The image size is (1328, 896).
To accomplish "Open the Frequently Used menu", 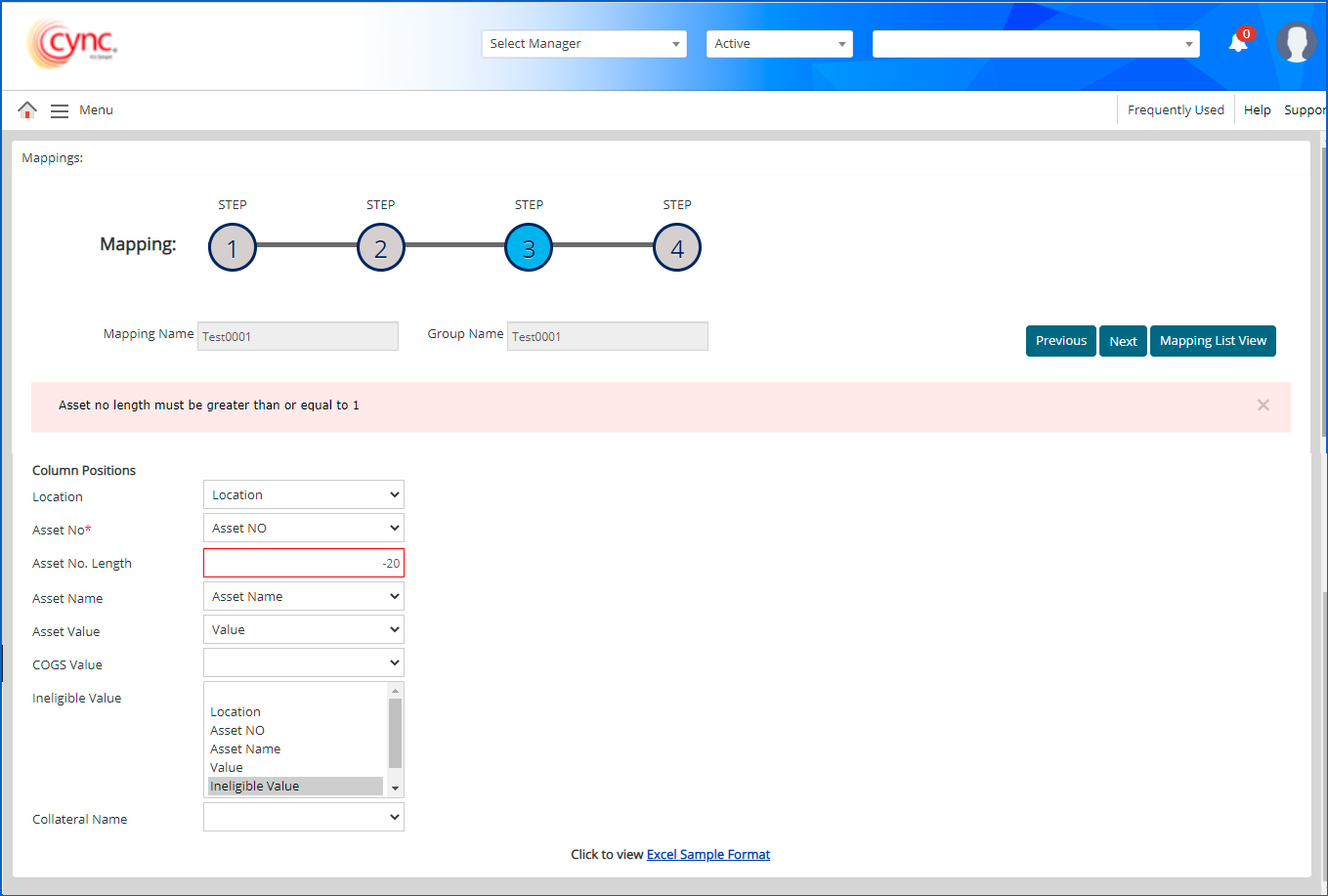I will click(x=1176, y=110).
